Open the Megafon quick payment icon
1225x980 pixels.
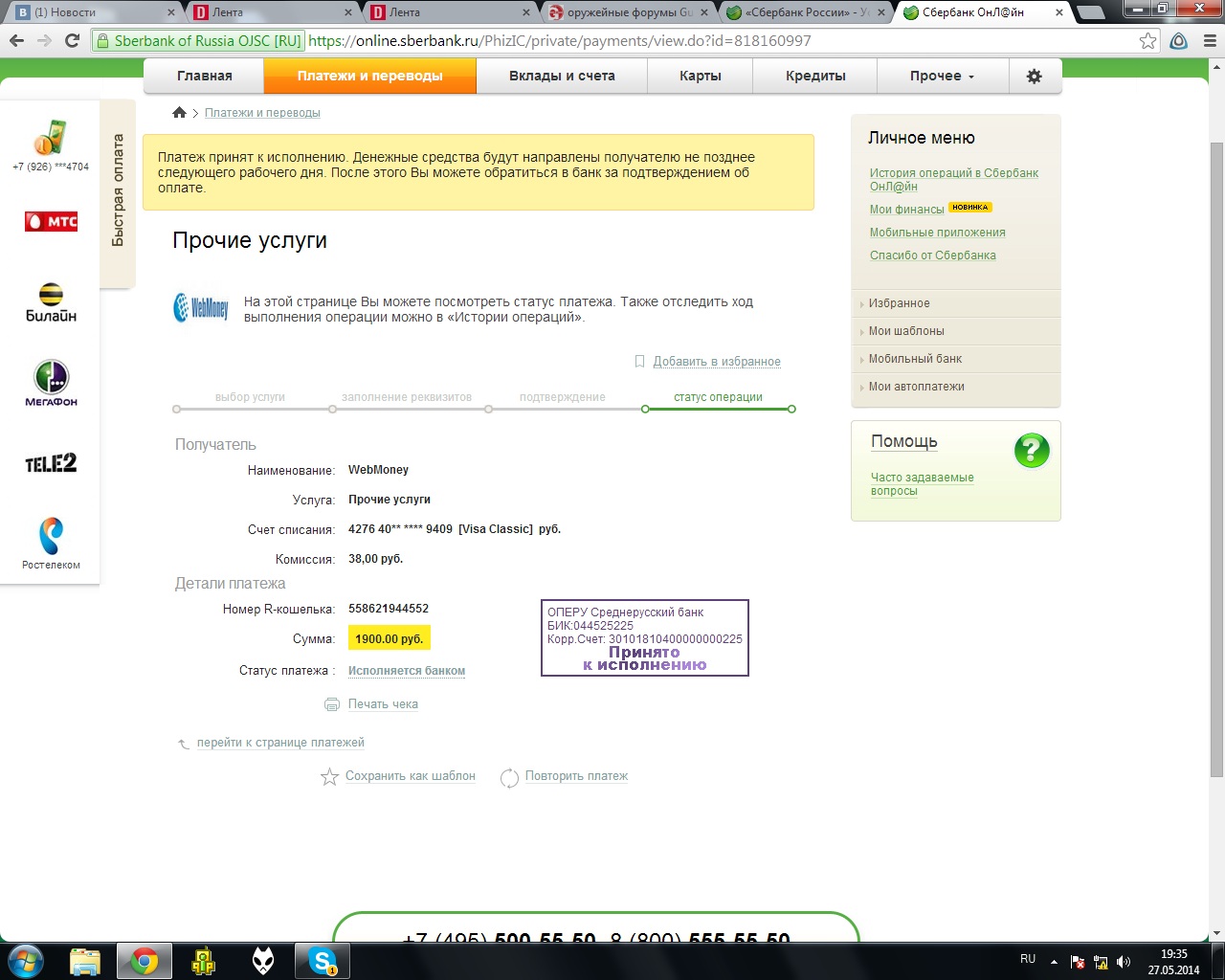[x=51, y=383]
